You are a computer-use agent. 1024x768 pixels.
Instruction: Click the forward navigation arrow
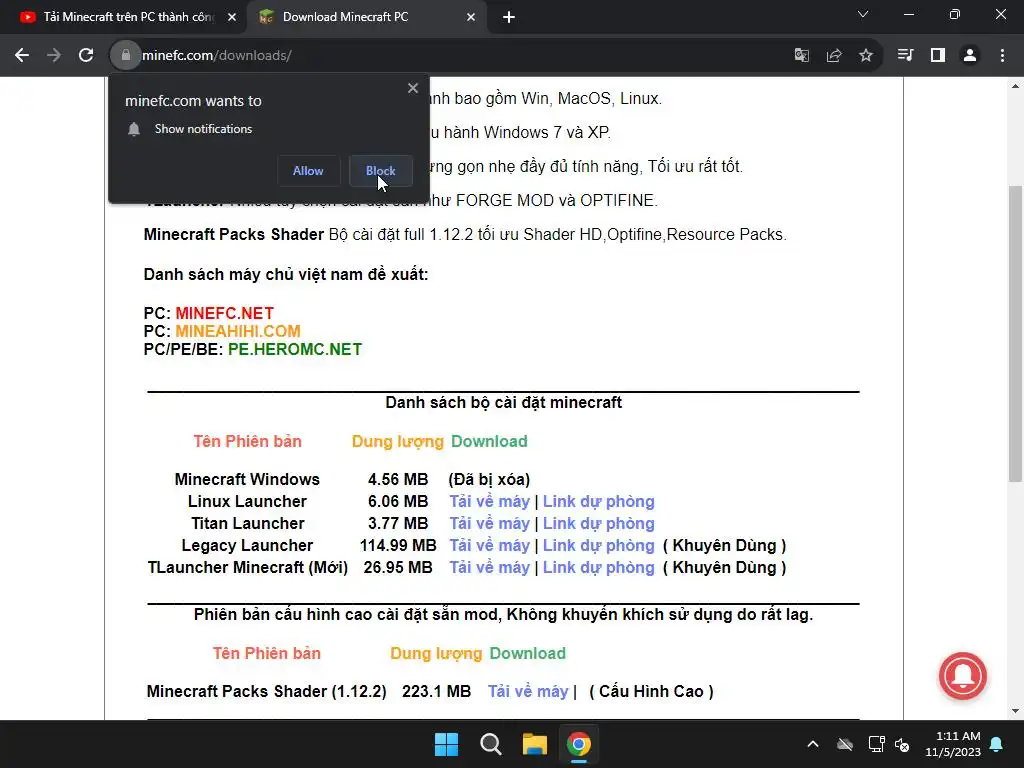[x=54, y=56]
